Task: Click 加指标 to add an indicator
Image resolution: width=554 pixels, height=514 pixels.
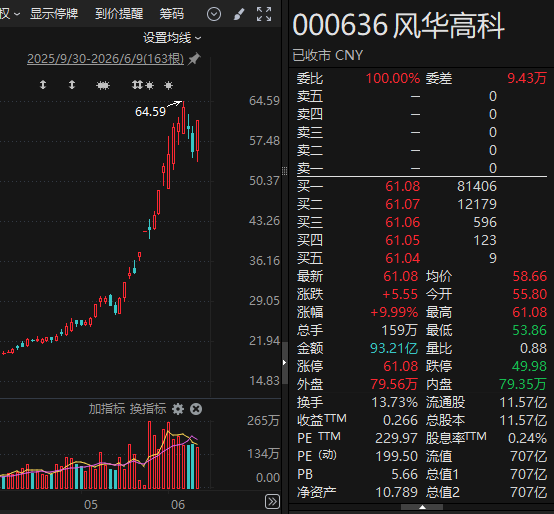Action: 107,409
